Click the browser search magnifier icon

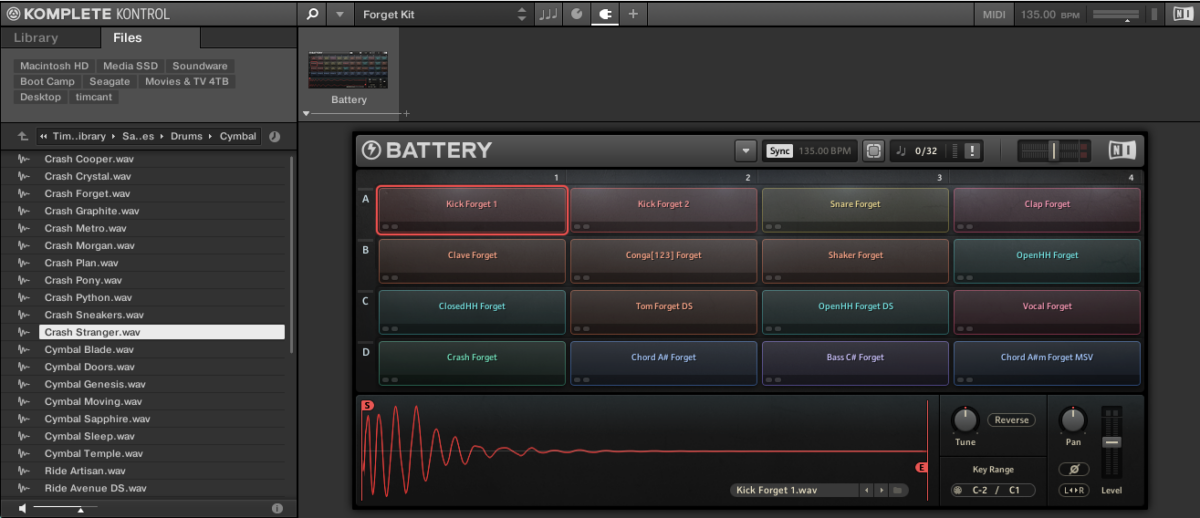pos(312,14)
